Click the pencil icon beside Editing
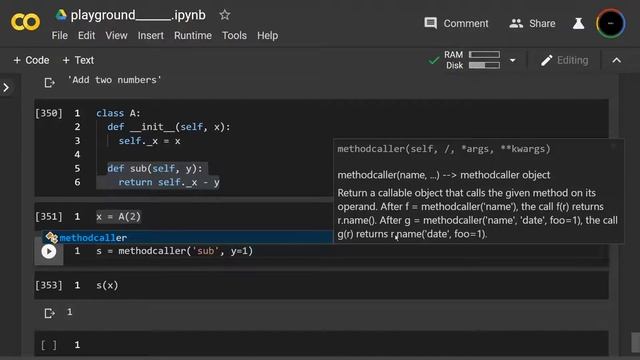 546,60
